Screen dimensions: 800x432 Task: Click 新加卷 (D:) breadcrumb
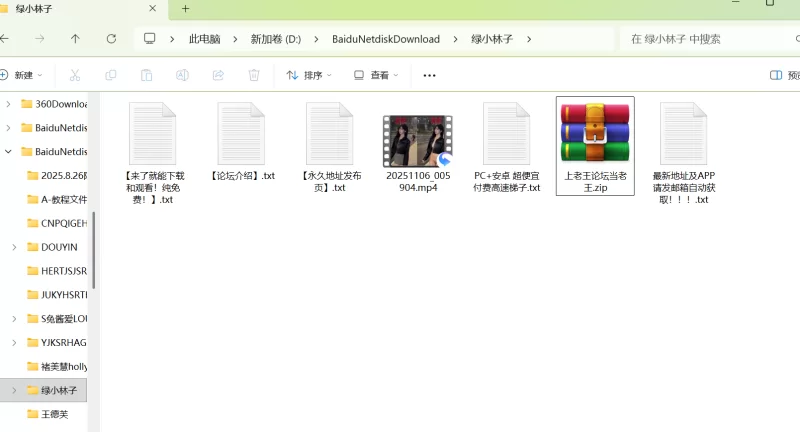pyautogui.click(x=276, y=39)
